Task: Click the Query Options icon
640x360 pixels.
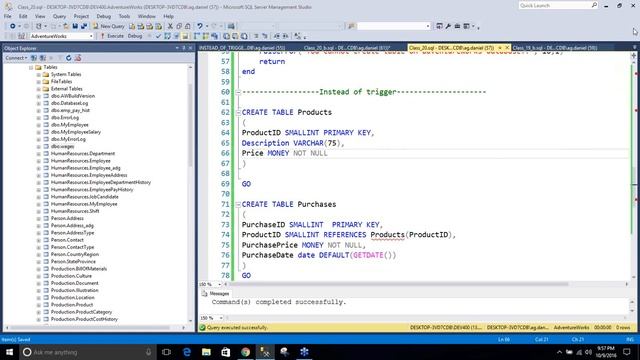Action: (x=176, y=36)
